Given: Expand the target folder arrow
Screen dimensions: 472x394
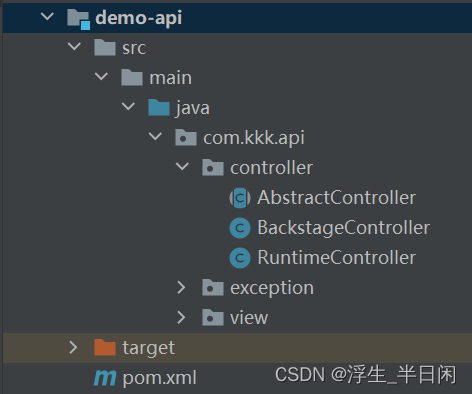Looking at the screenshot, I should (73, 347).
